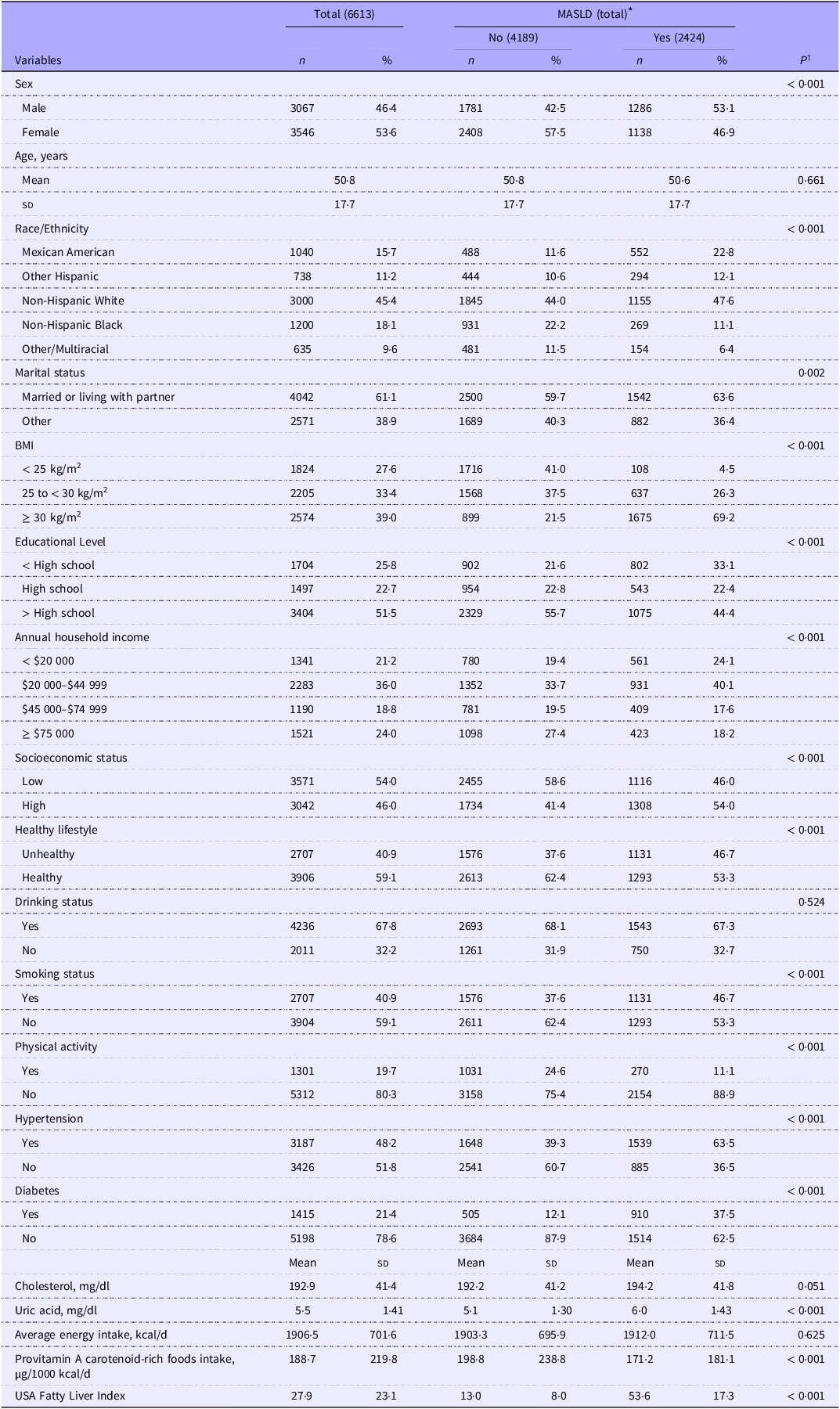This screenshot has height=1409, width=840.
Task: Select the Total (6613) column heading
Action: [x=344, y=13]
